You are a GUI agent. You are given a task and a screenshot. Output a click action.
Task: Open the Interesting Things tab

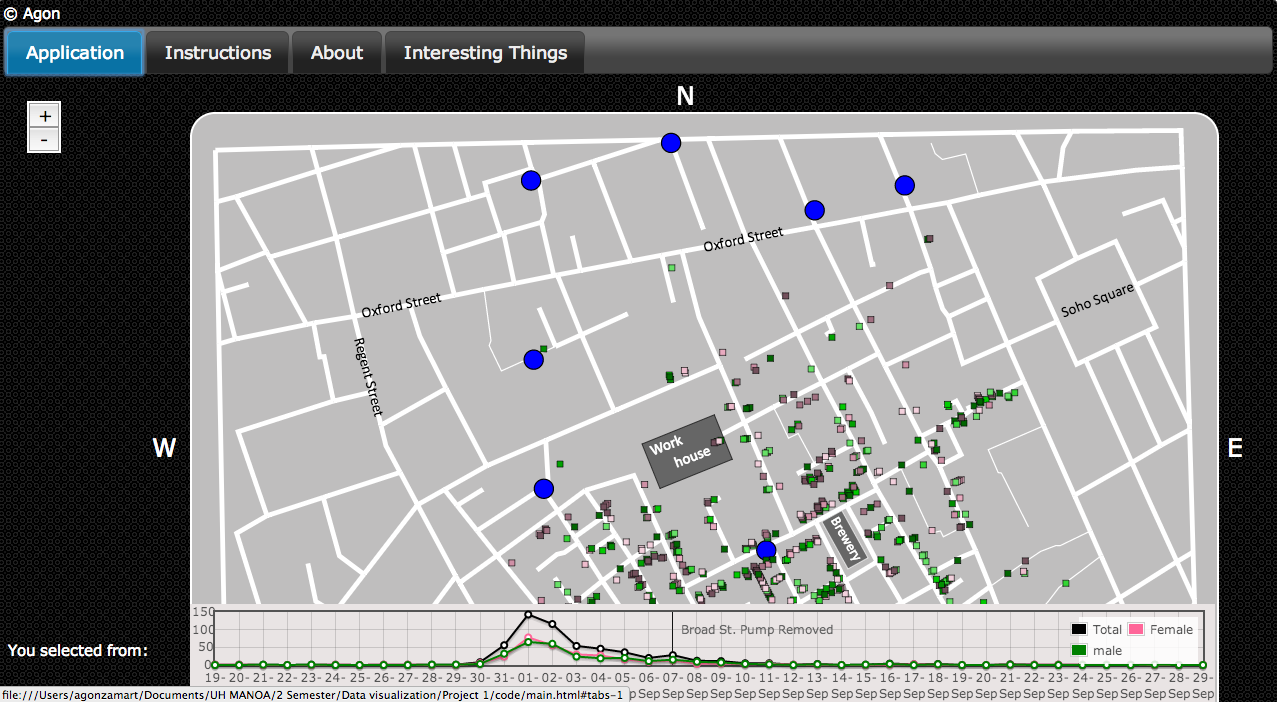[485, 53]
